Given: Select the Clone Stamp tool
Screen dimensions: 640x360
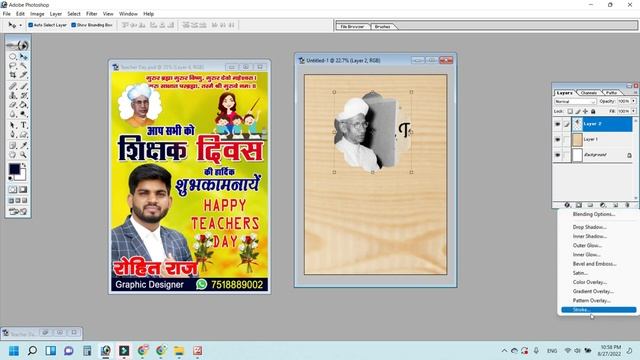Looking at the screenshot, I should coord(13,95).
